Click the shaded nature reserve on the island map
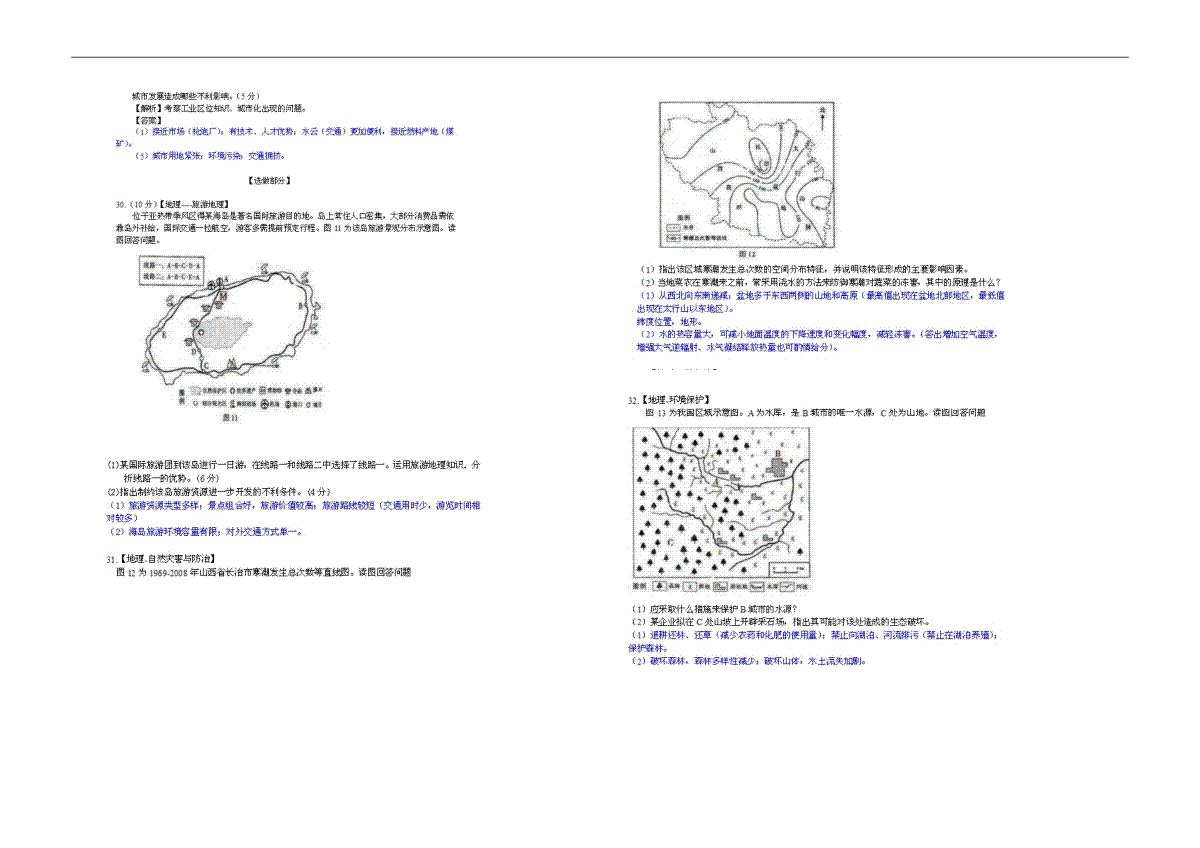The height and width of the screenshot is (848, 1200). click(x=222, y=331)
